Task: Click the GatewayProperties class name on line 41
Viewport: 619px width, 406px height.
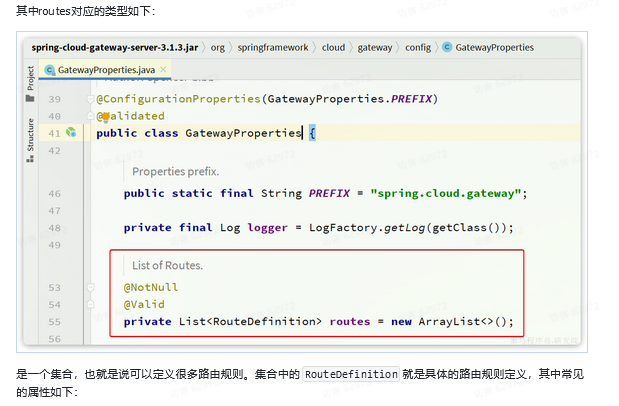Action: [x=244, y=133]
